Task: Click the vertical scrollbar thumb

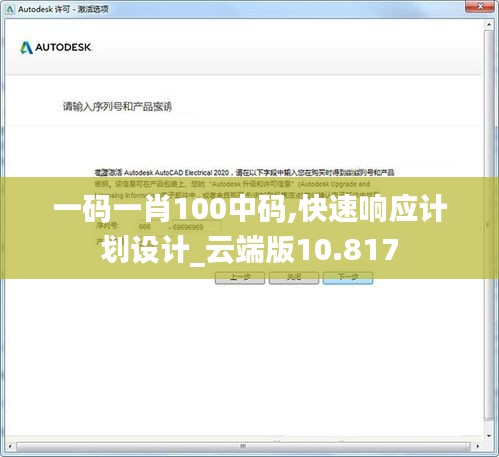Action: [488, 225]
